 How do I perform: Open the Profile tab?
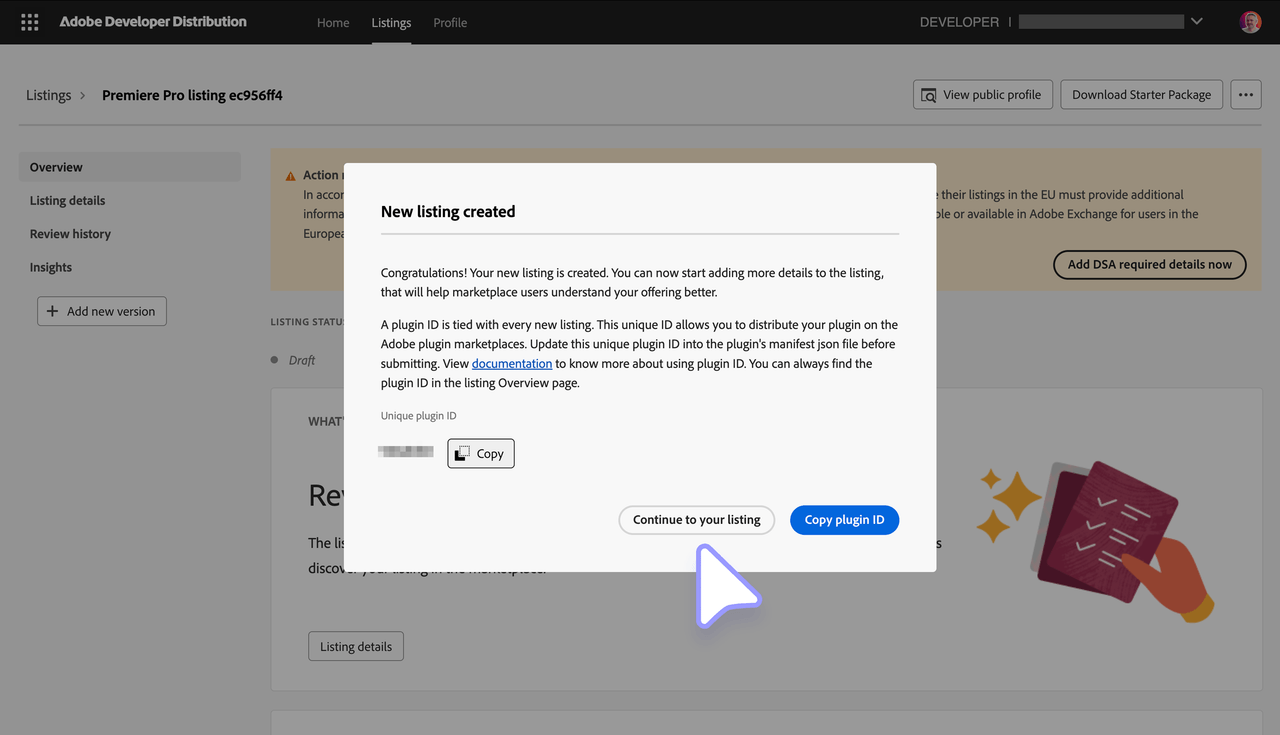point(450,22)
